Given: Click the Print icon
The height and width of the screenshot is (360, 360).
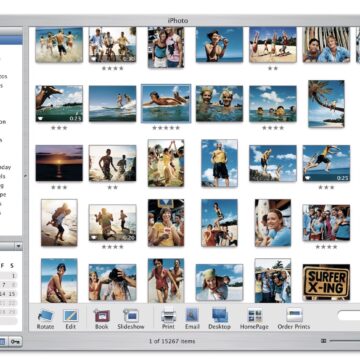Looking at the screenshot, I should click(x=168, y=315).
